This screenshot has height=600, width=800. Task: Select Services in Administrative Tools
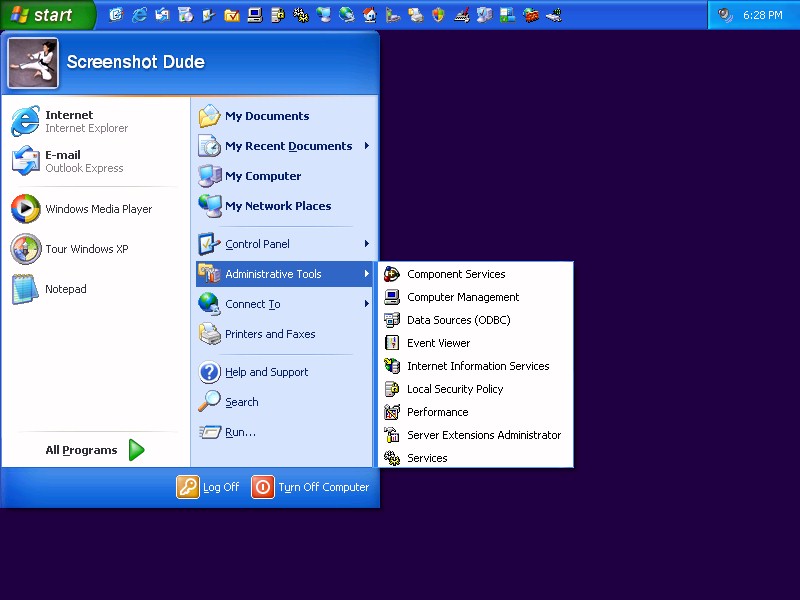[x=427, y=458]
